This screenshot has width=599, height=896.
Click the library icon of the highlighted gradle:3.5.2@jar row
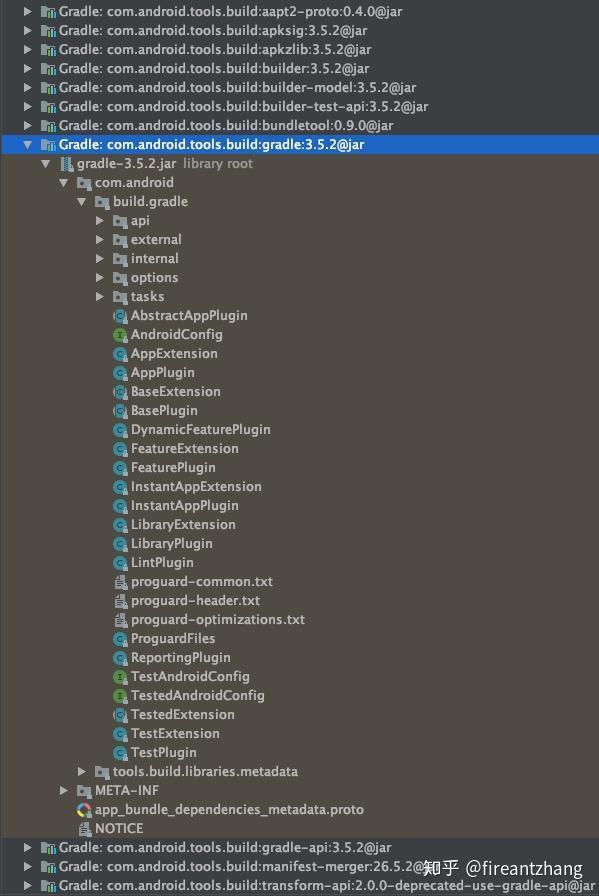tap(49, 145)
